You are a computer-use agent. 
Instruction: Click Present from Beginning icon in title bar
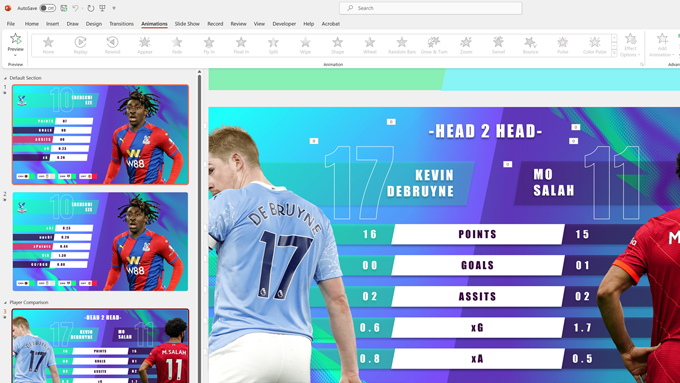point(102,8)
